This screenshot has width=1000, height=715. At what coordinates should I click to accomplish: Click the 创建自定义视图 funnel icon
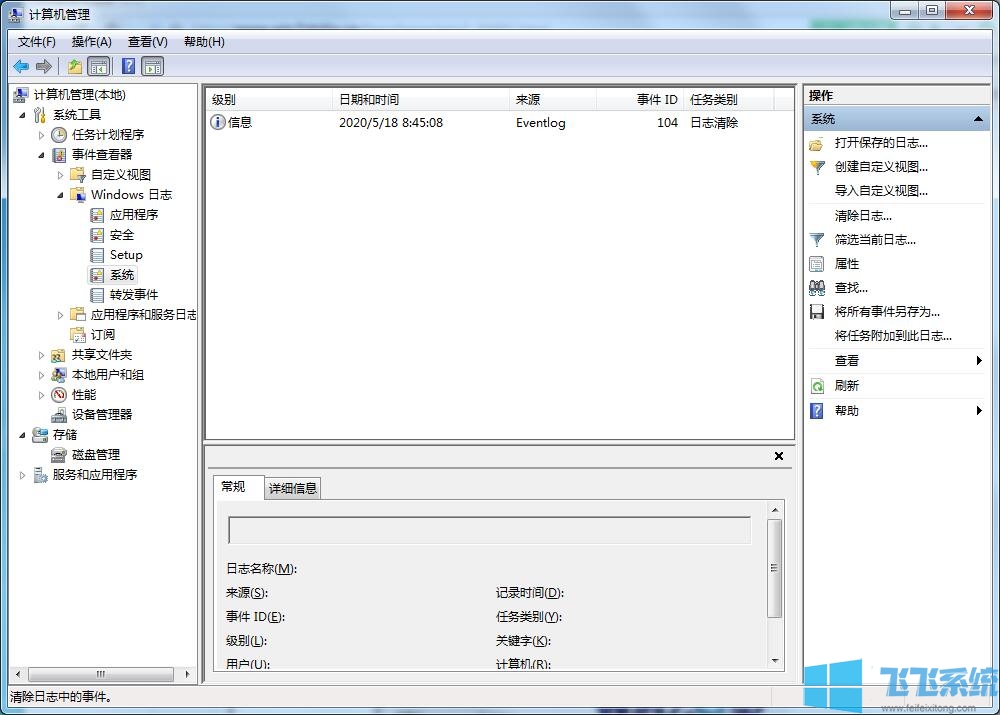tap(818, 166)
